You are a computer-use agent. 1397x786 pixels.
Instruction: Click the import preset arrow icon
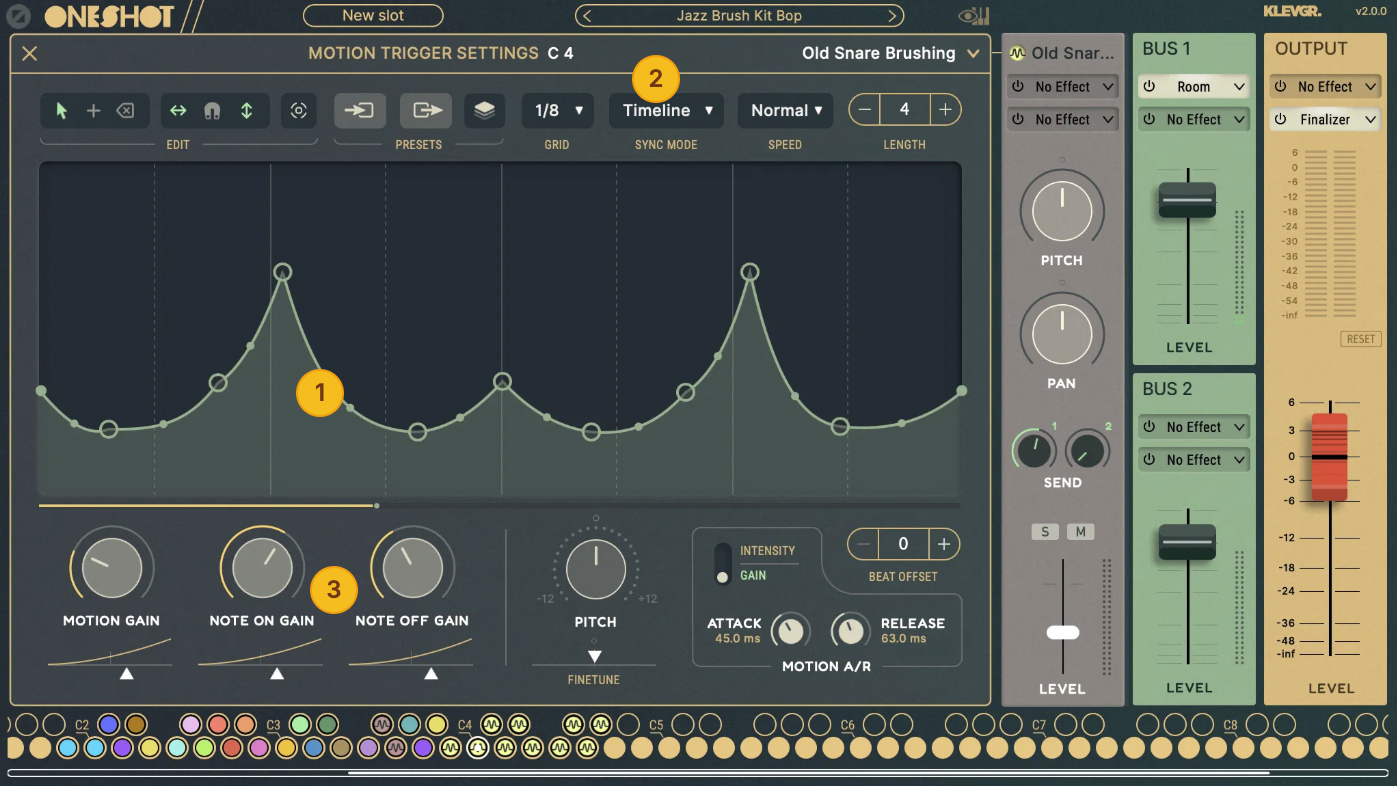[359, 111]
